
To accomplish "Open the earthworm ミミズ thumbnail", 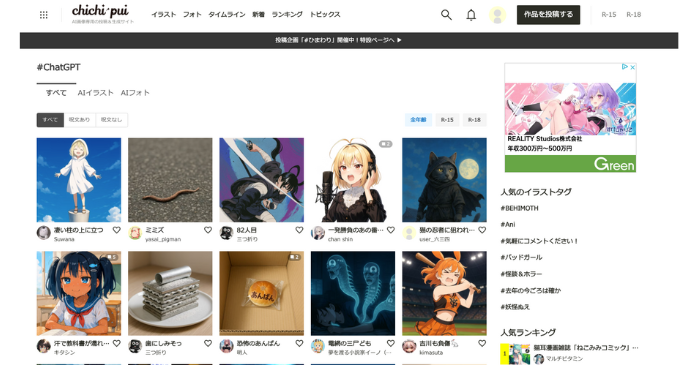I will click(x=170, y=180).
